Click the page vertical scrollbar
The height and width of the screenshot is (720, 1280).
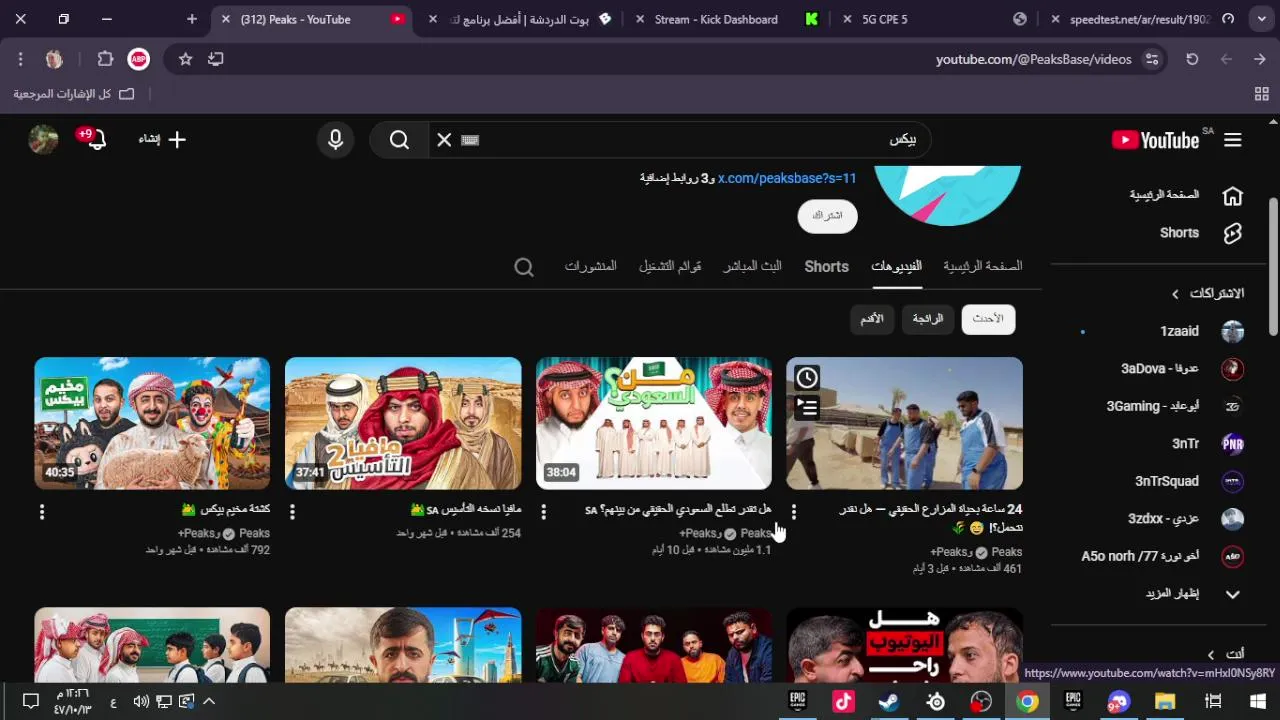(1273, 266)
